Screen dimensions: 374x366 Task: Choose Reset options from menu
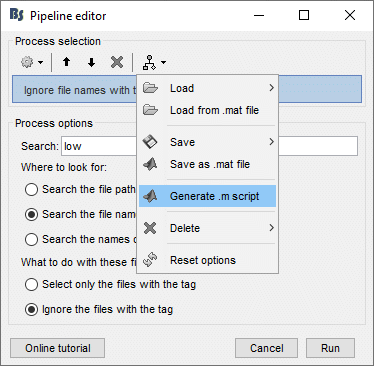tap(207, 260)
